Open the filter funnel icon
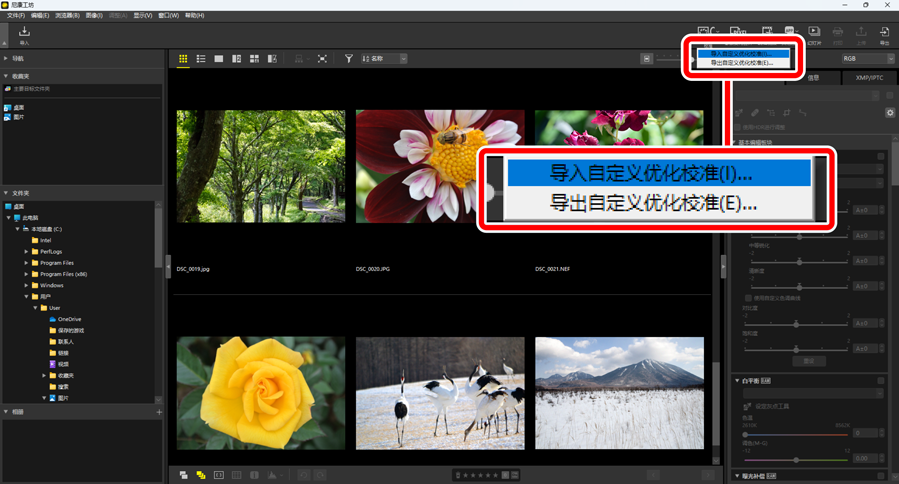The width and height of the screenshot is (899, 484). click(349, 59)
